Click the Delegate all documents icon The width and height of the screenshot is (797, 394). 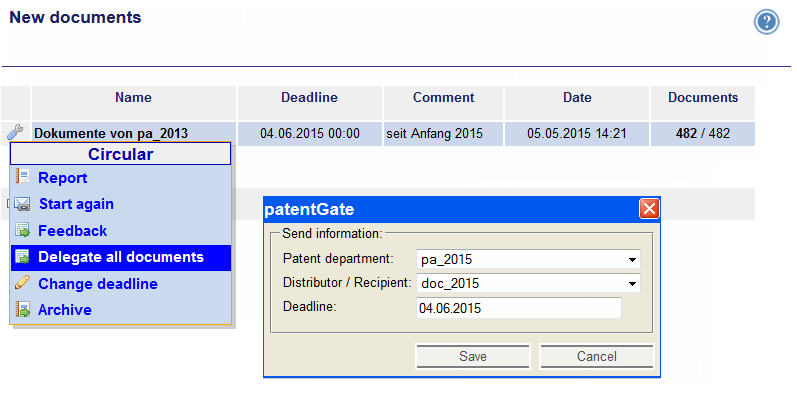[22, 257]
